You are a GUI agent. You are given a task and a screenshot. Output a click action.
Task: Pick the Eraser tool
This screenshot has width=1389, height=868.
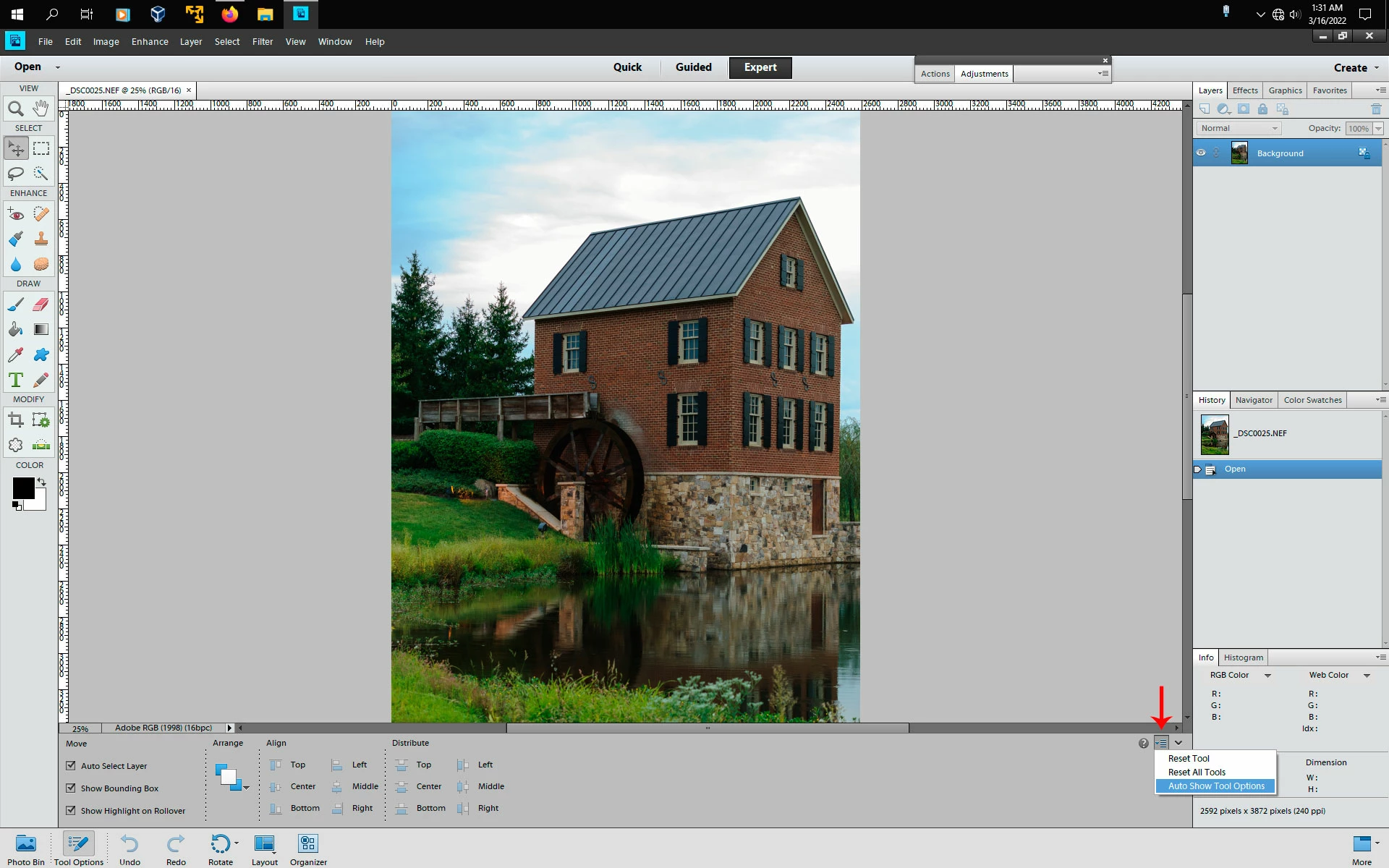click(41, 305)
